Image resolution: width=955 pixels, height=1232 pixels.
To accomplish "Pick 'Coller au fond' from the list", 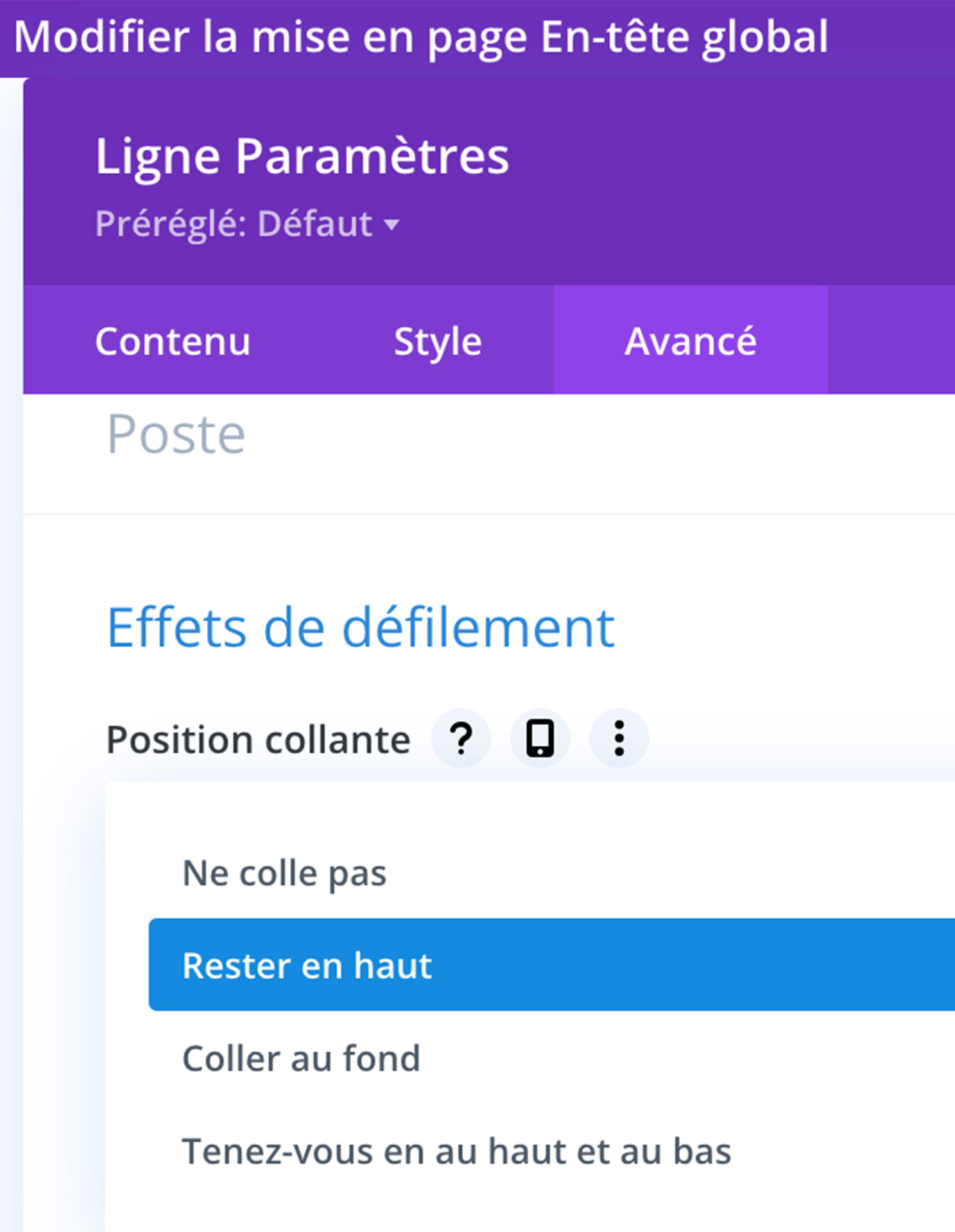I will point(301,1058).
